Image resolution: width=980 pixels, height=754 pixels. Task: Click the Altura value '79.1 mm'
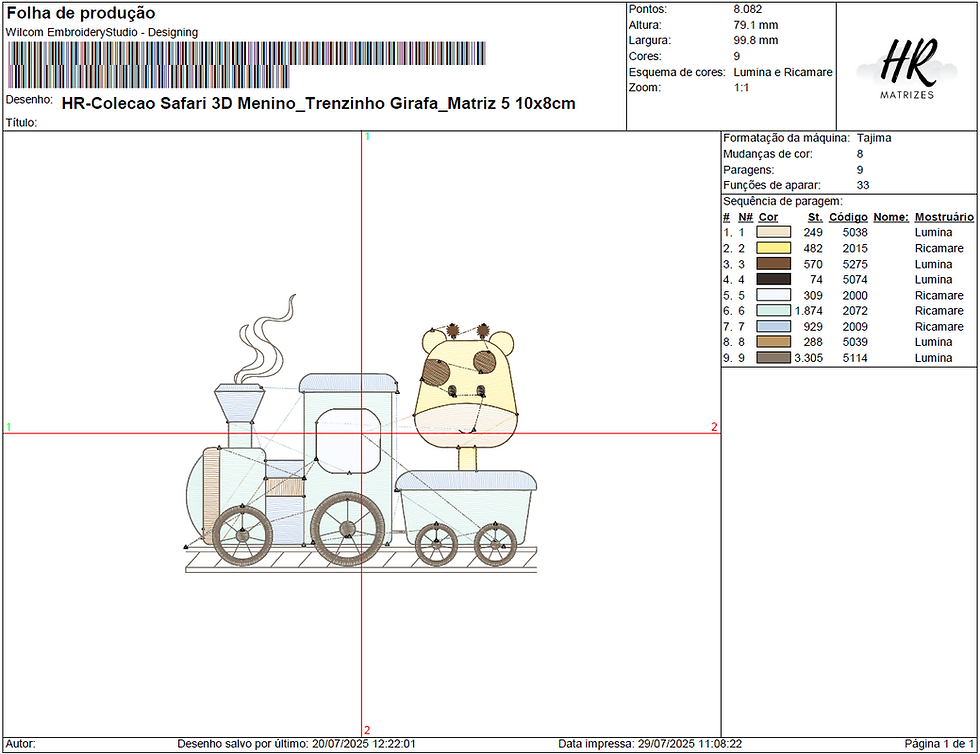coord(756,25)
